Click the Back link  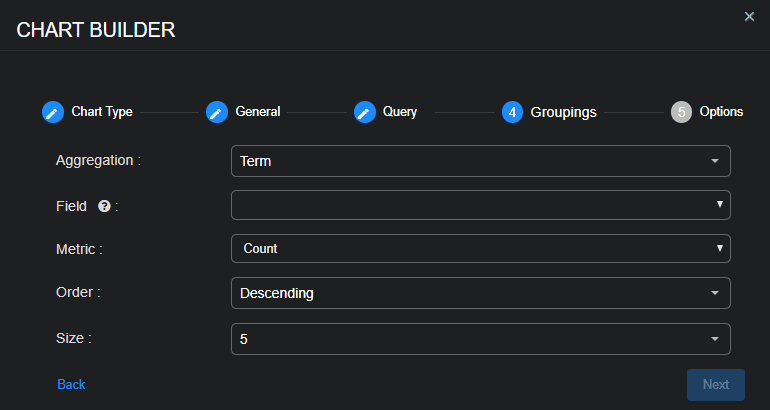pyautogui.click(x=71, y=384)
